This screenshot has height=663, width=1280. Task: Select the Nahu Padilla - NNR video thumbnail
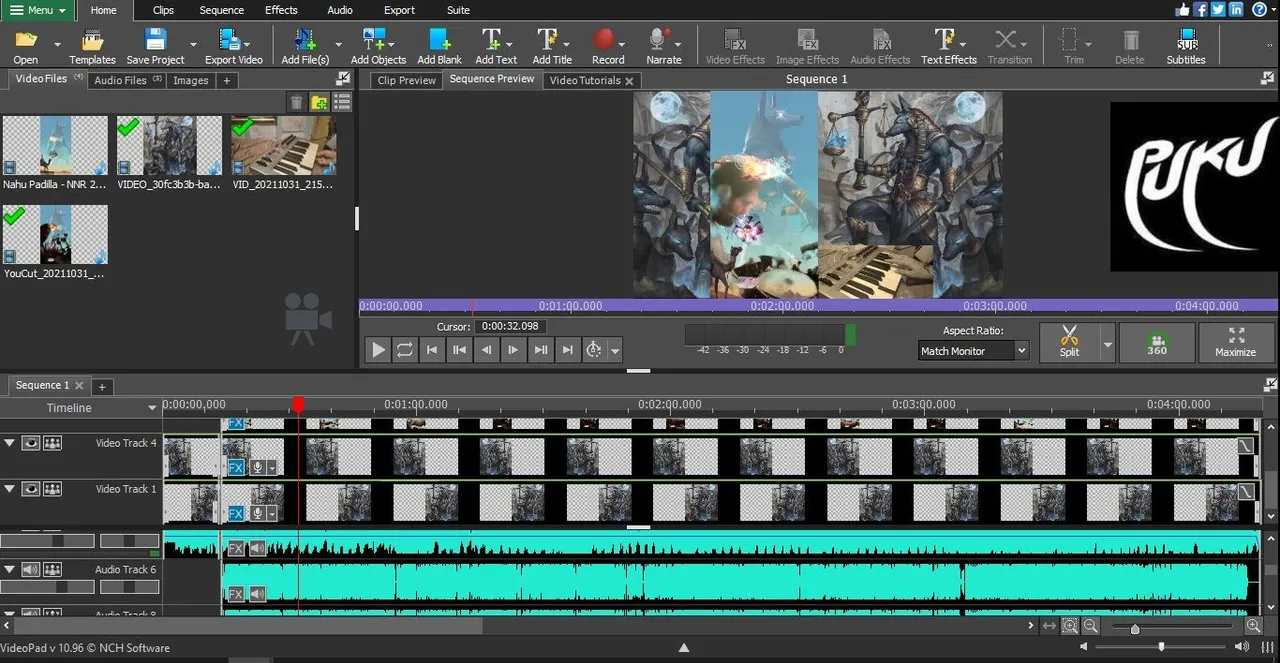click(55, 146)
